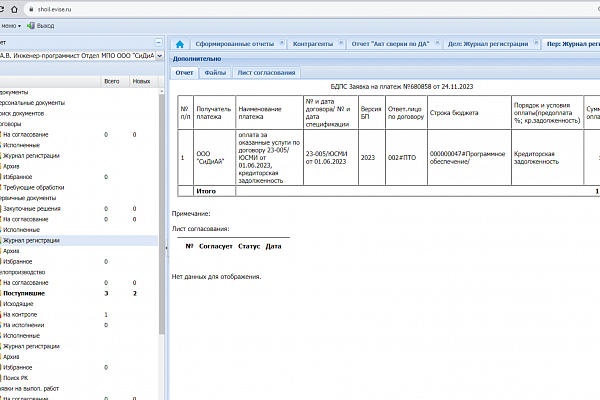Close the Сформированные отчеты tab
Image resolution: width=600 pixels, height=400 pixels.
(282, 42)
